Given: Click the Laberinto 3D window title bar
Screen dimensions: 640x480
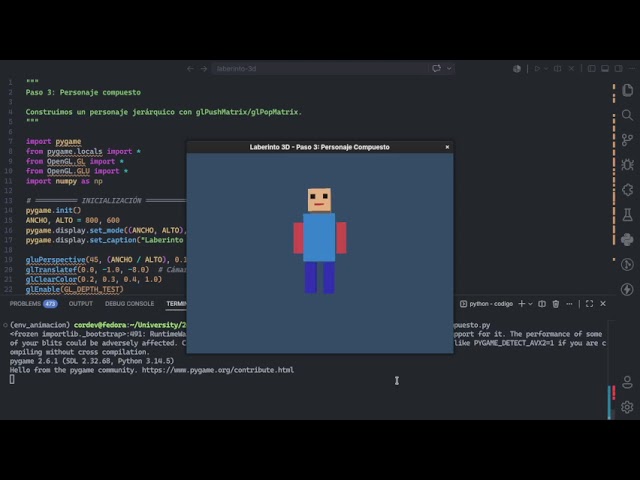Looking at the screenshot, I should [320, 147].
